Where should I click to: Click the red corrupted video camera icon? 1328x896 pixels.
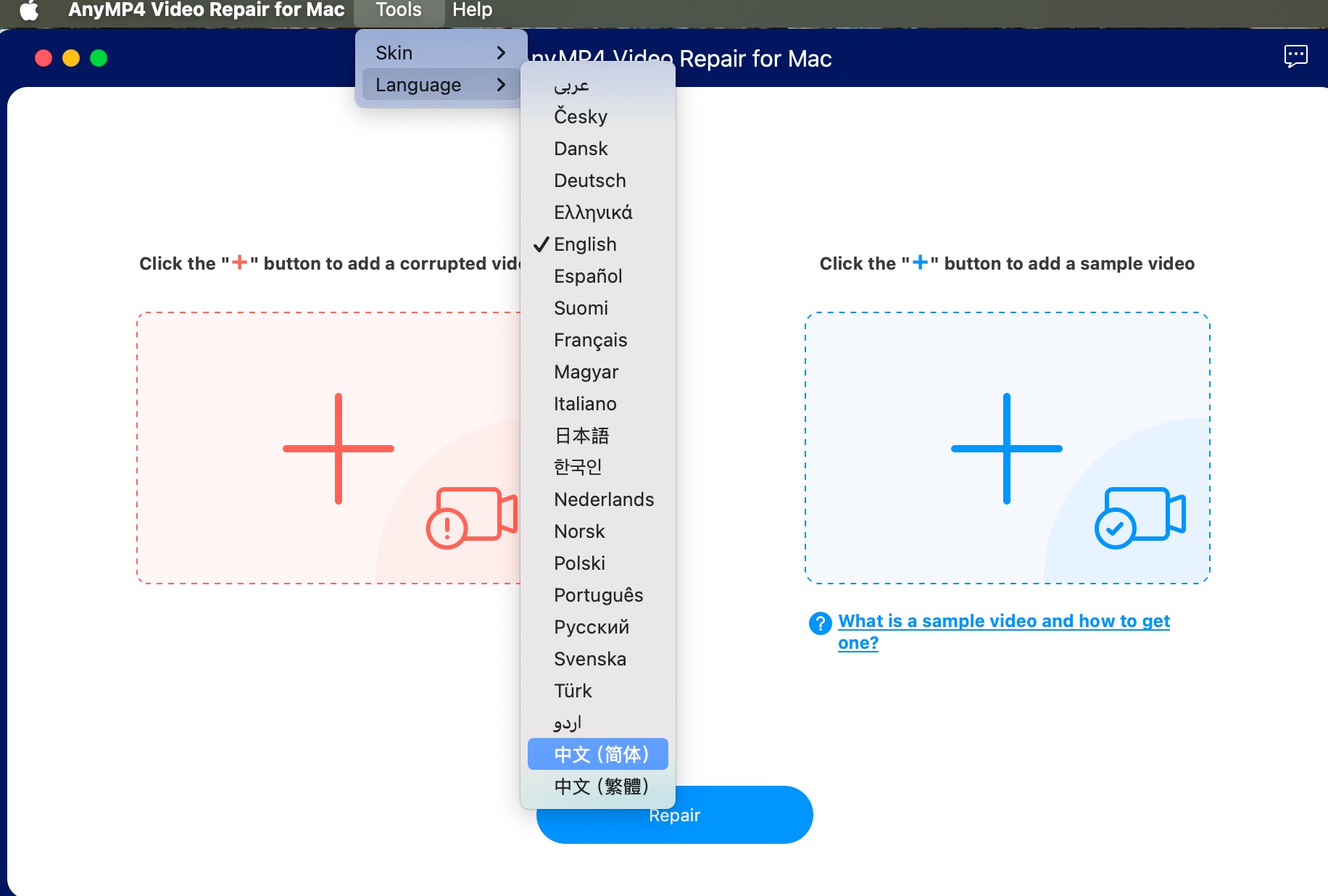click(x=471, y=517)
